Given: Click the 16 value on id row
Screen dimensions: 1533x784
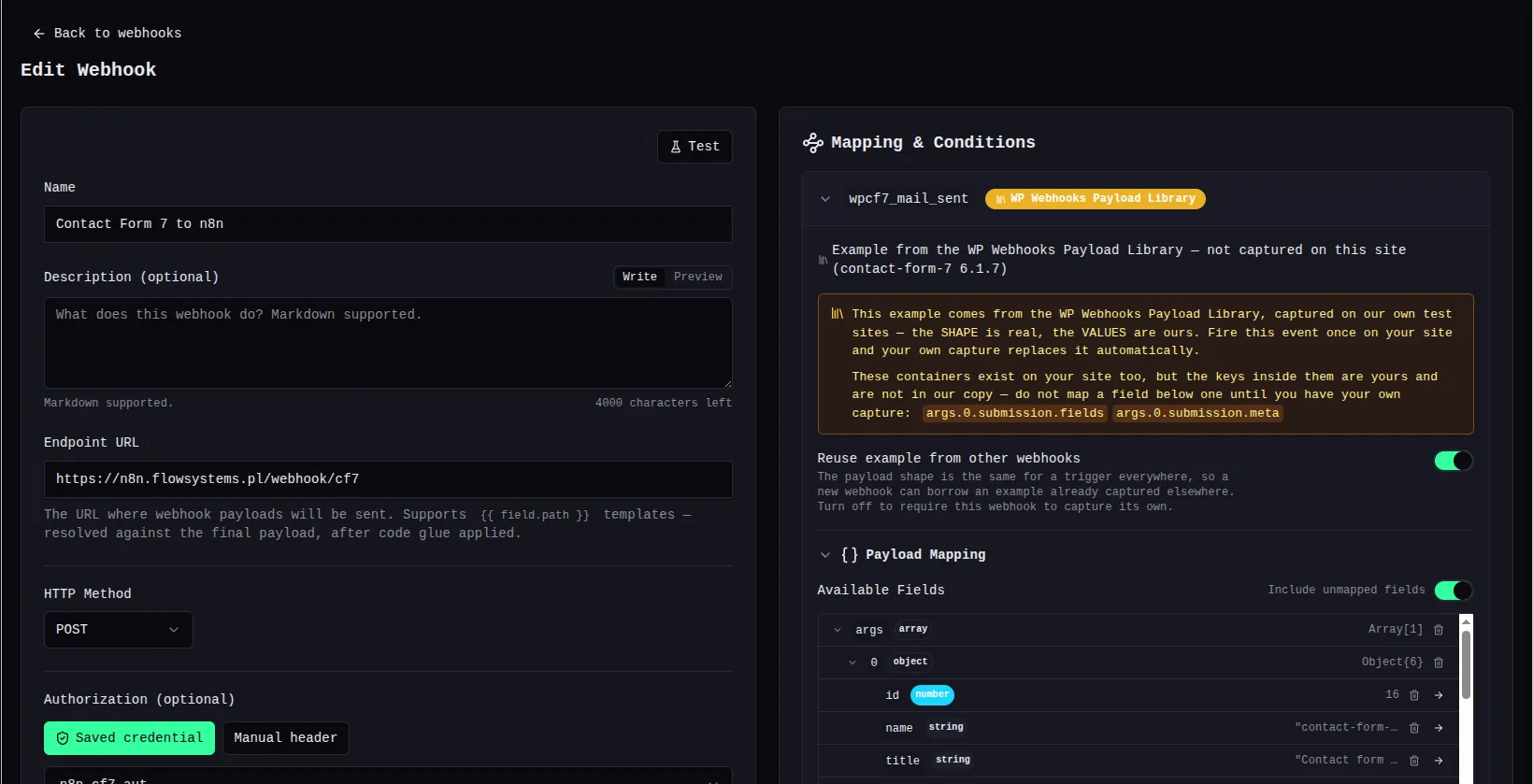Looking at the screenshot, I should pos(1393,695).
